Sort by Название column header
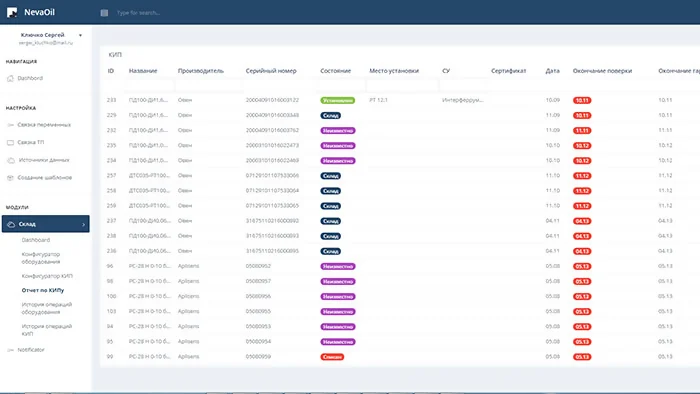The image size is (700, 394). (x=143, y=71)
